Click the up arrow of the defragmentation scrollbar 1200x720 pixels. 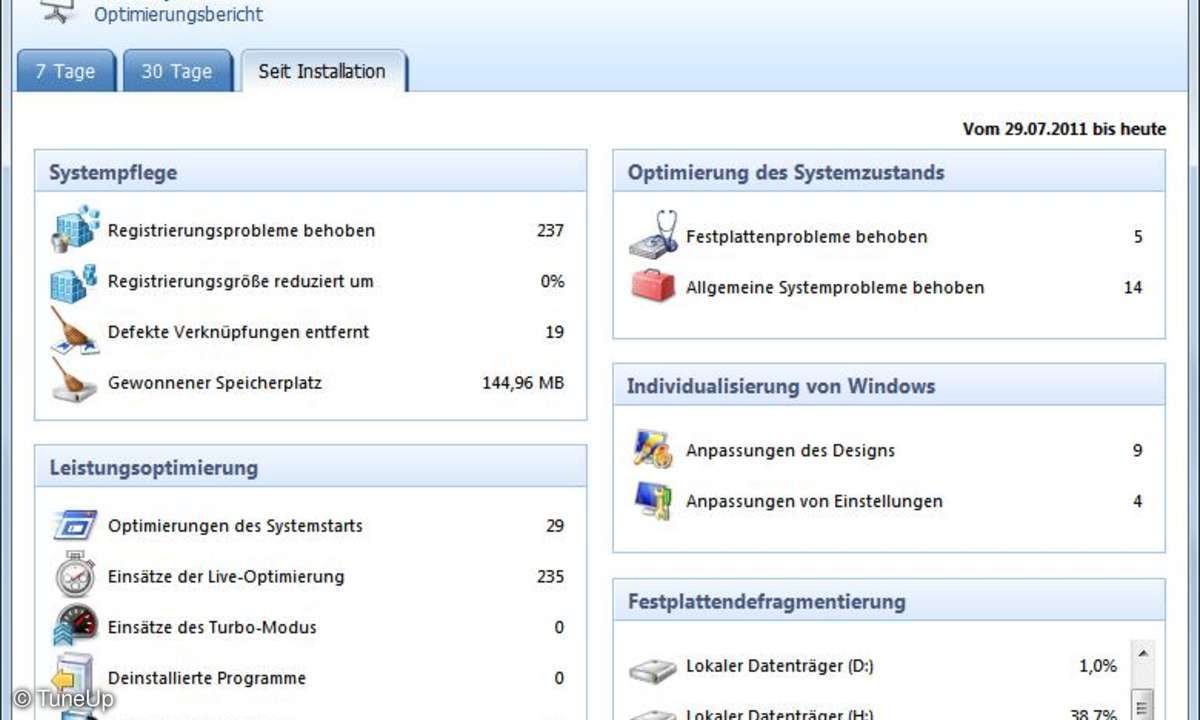click(1143, 653)
